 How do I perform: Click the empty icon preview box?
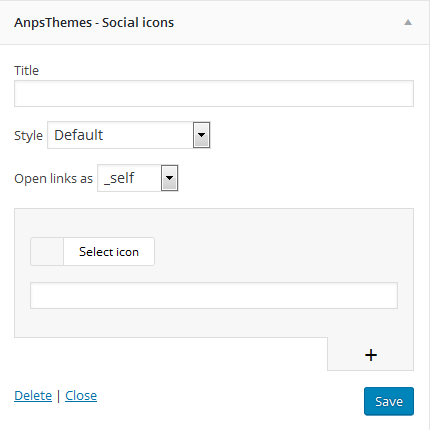(47, 252)
